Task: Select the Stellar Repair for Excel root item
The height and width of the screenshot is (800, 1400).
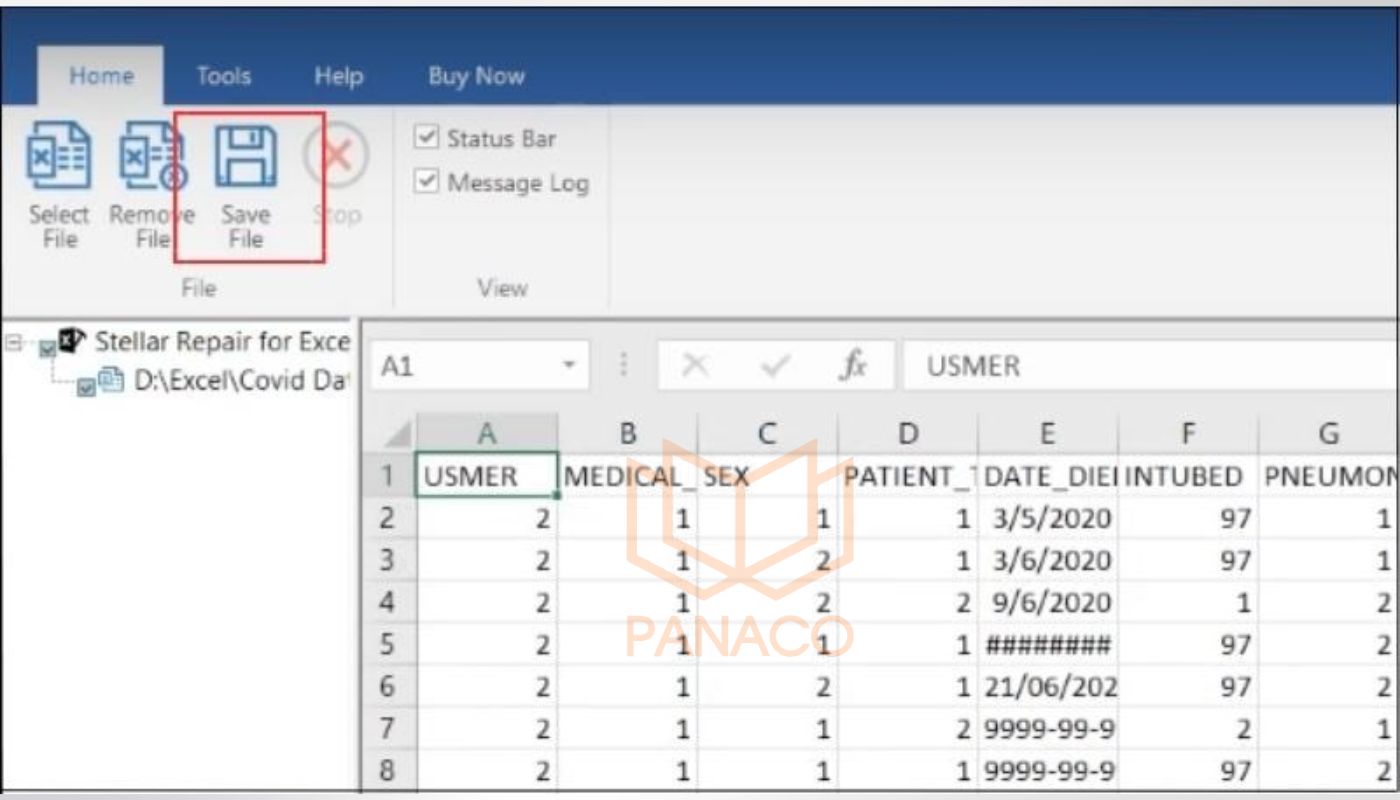Action: click(x=222, y=341)
